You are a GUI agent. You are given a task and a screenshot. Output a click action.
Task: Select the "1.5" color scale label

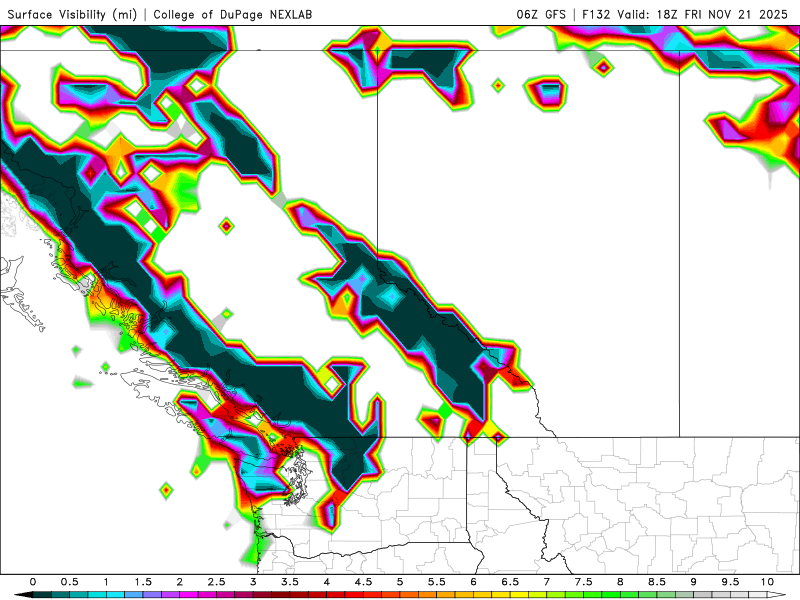point(143,582)
